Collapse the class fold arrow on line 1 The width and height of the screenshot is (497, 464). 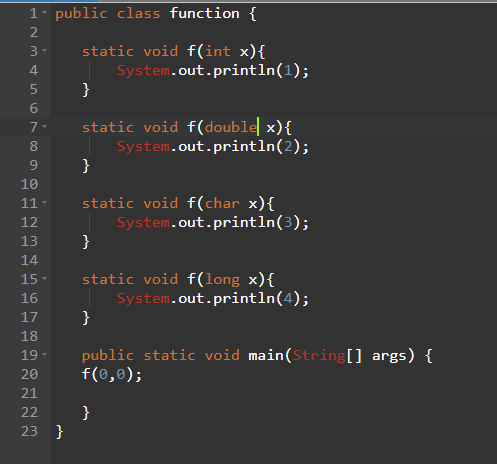tap(45, 13)
